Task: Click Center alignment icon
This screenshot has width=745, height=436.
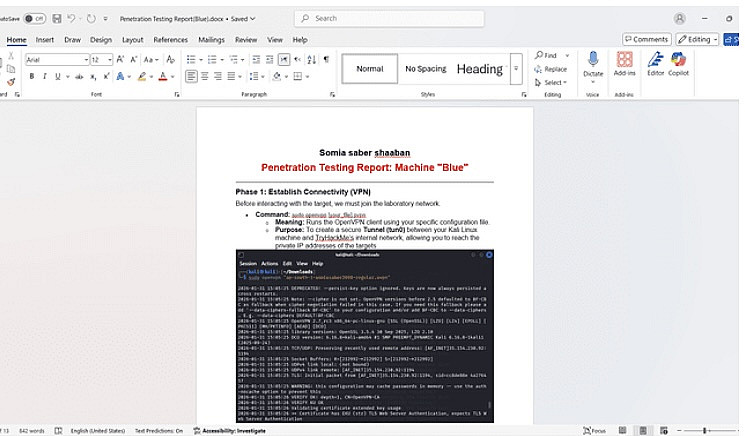Action: point(204,76)
